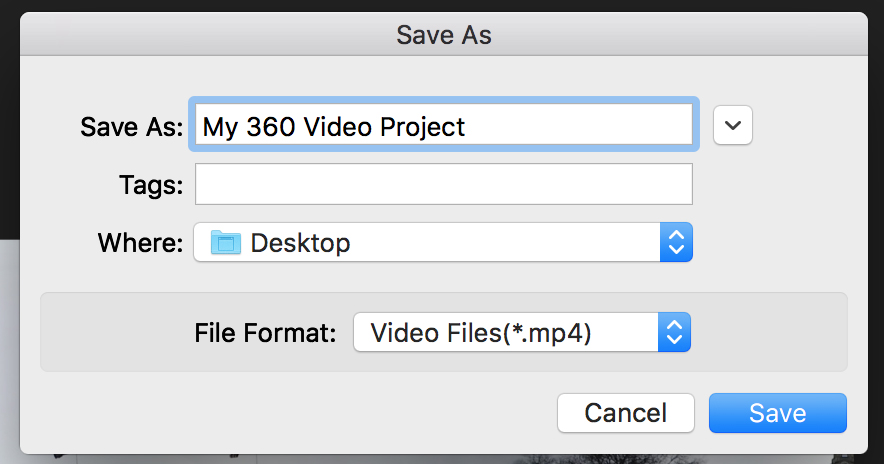Image resolution: width=884 pixels, height=464 pixels.
Task: Place cursor in "My 360 Video Project" text
Action: 334,127
